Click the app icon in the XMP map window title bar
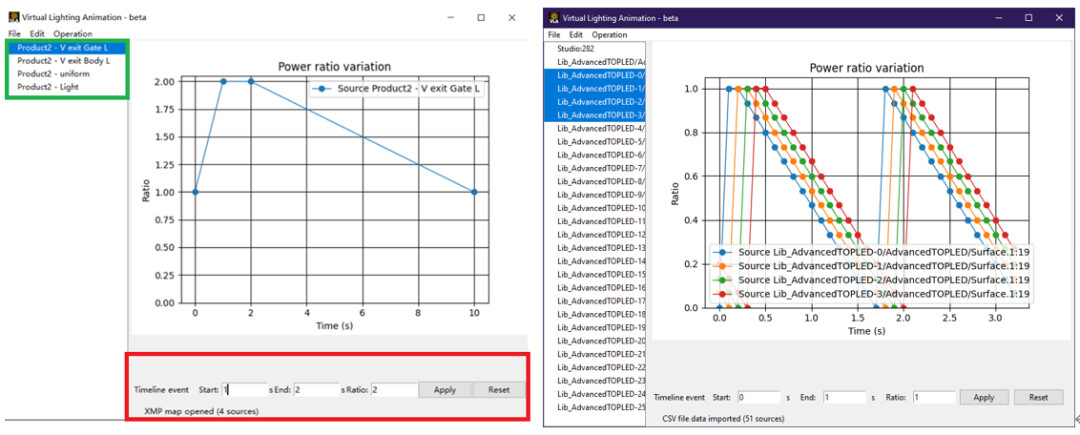 pos(14,18)
